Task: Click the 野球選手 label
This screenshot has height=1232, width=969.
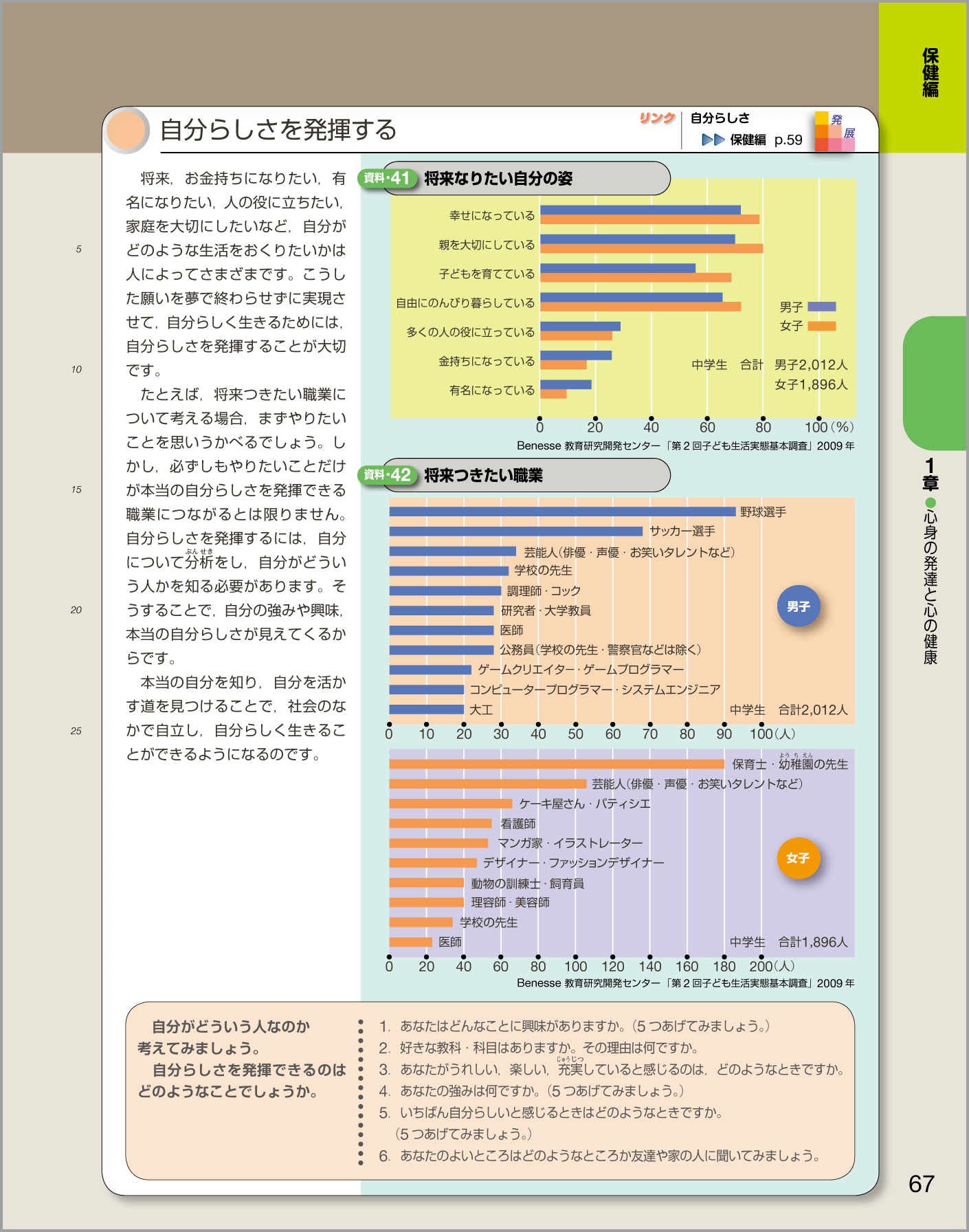Action: coord(764,512)
